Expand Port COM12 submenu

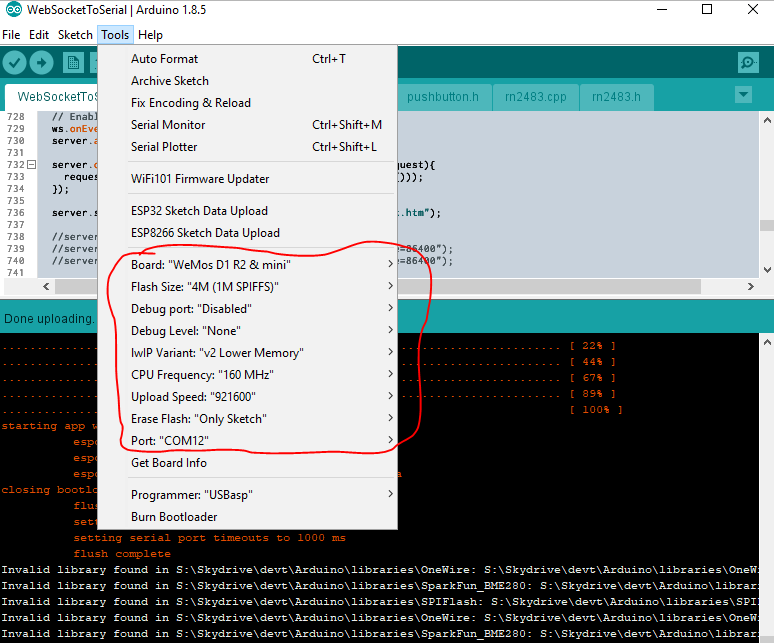click(x=247, y=441)
